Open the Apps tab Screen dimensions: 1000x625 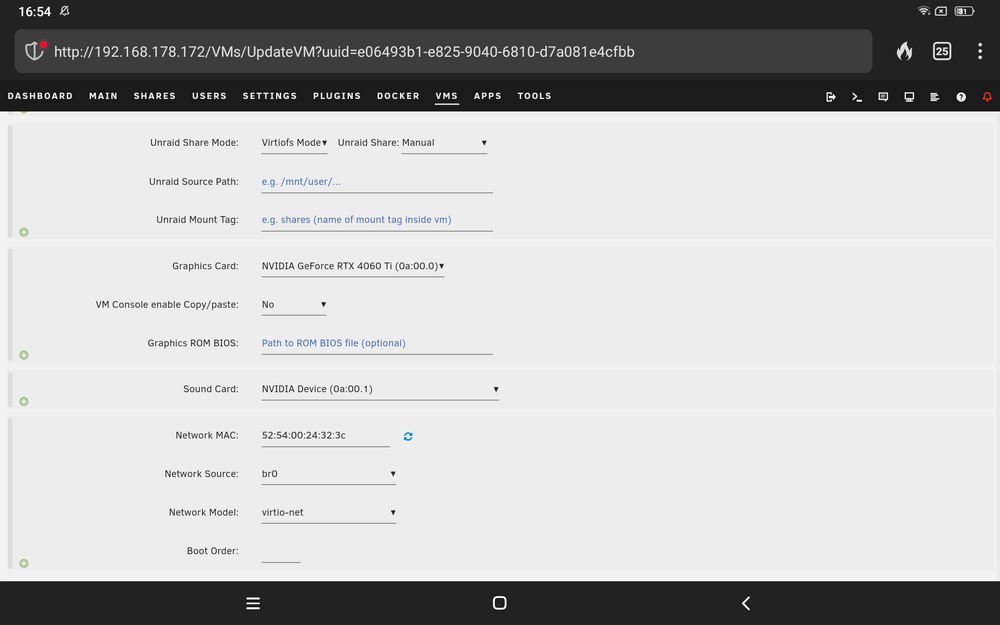487,96
